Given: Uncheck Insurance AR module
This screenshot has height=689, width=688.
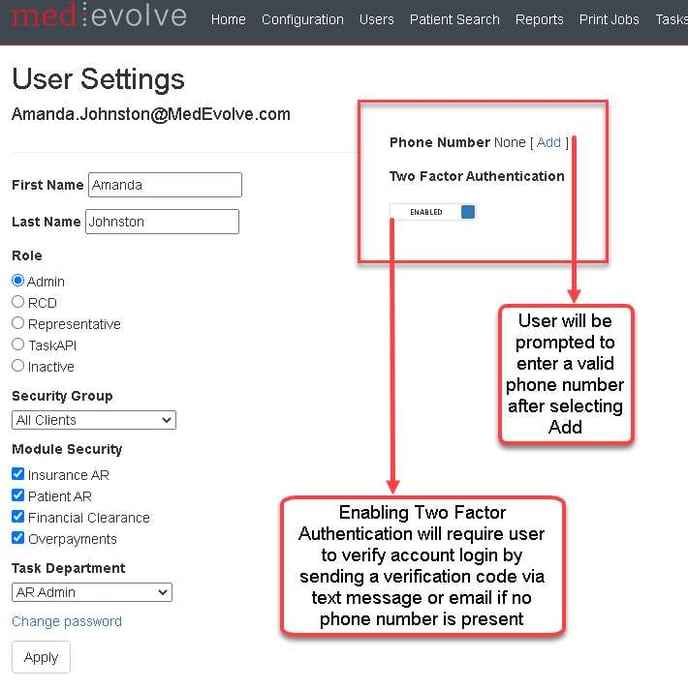Looking at the screenshot, I should 18,474.
